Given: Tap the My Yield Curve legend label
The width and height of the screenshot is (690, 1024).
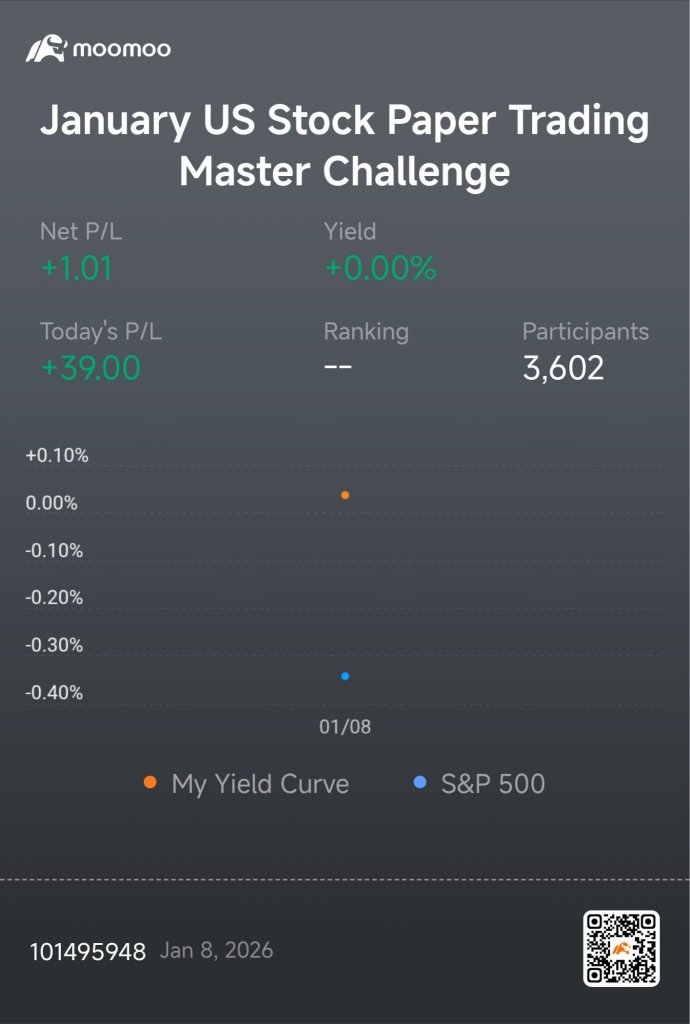Looking at the screenshot, I should point(260,784).
